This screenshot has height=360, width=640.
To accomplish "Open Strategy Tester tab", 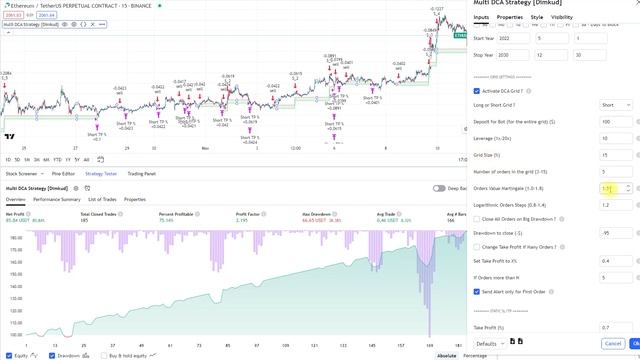I will coord(101,174).
